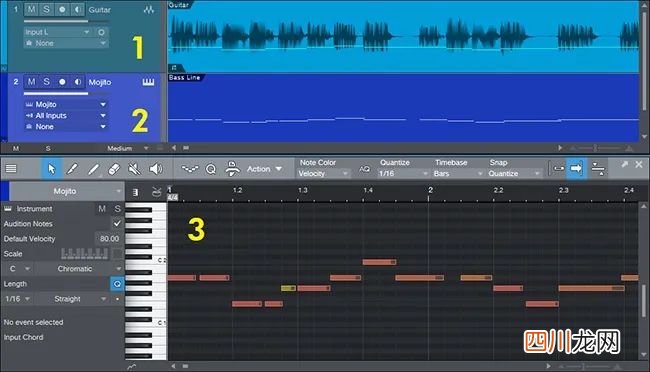Toggle the AQ auto quantize button
The image size is (650, 372).
coord(364,169)
